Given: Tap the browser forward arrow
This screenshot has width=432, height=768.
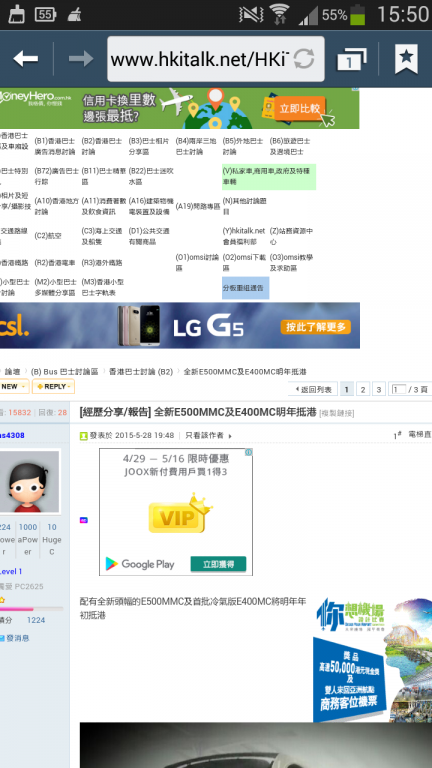Looking at the screenshot, I should tap(81, 59).
